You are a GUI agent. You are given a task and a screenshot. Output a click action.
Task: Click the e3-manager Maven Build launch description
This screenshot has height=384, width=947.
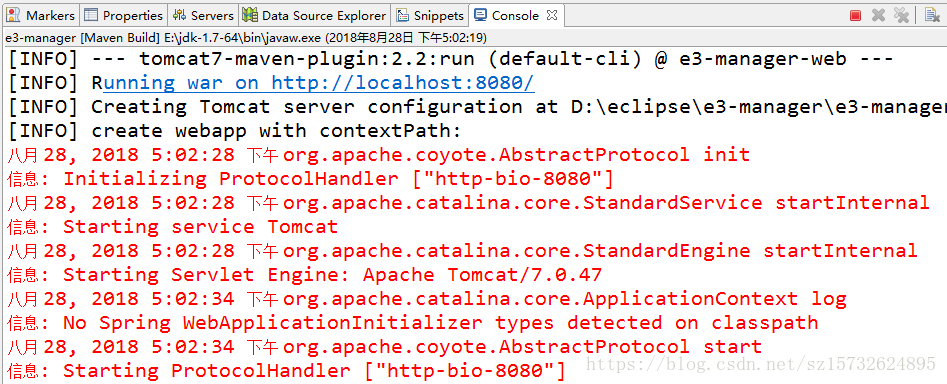pyautogui.click(x=246, y=38)
